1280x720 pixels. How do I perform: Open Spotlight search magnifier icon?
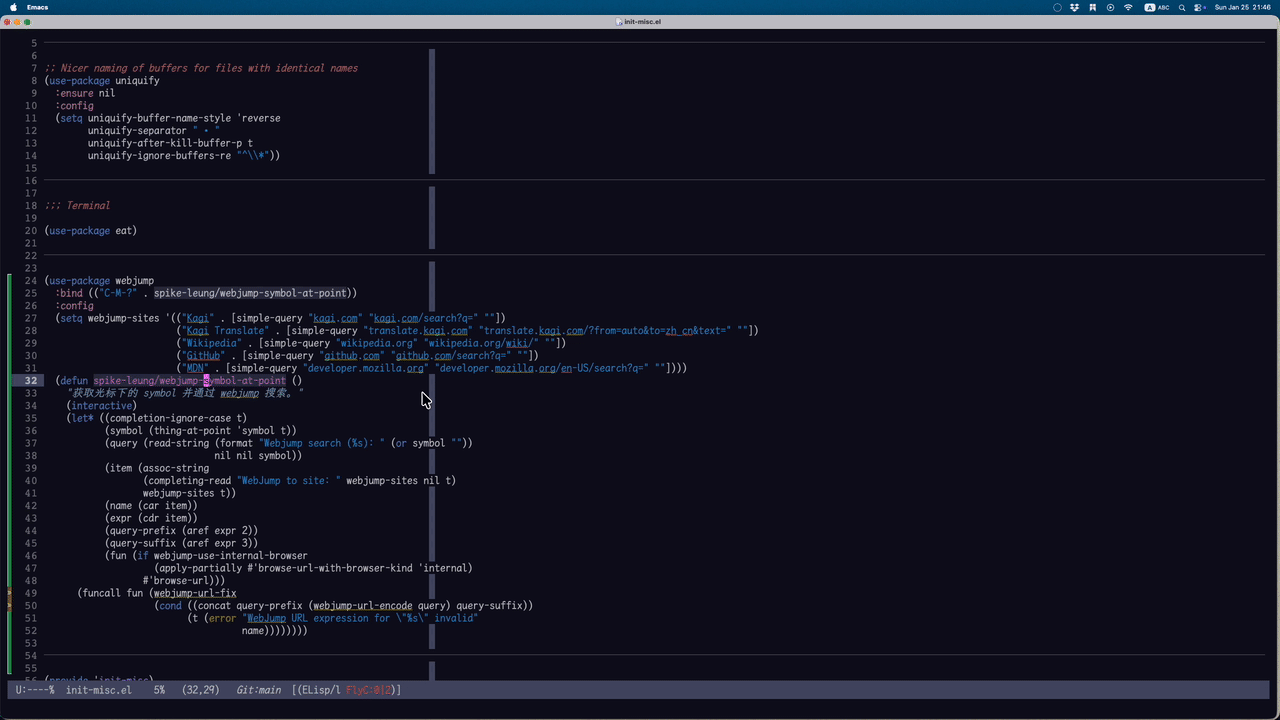click(x=1182, y=7)
